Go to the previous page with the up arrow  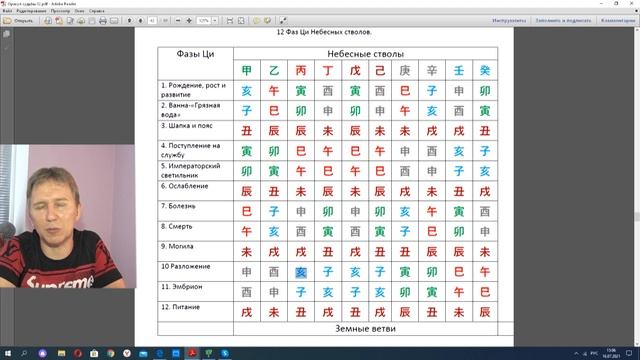coord(129,20)
